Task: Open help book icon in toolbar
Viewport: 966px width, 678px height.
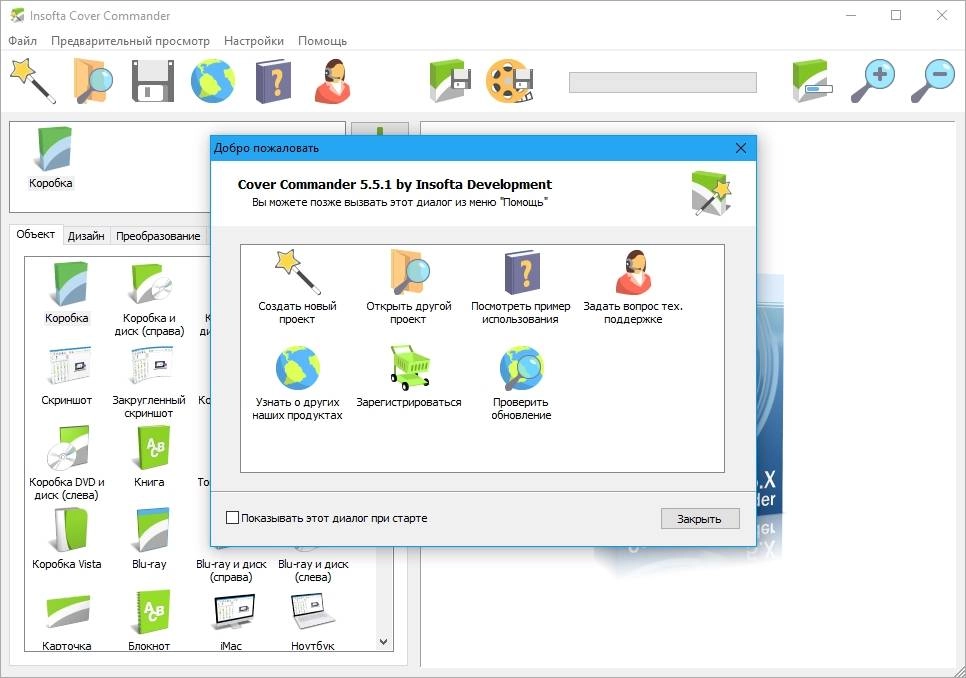Action: click(273, 81)
